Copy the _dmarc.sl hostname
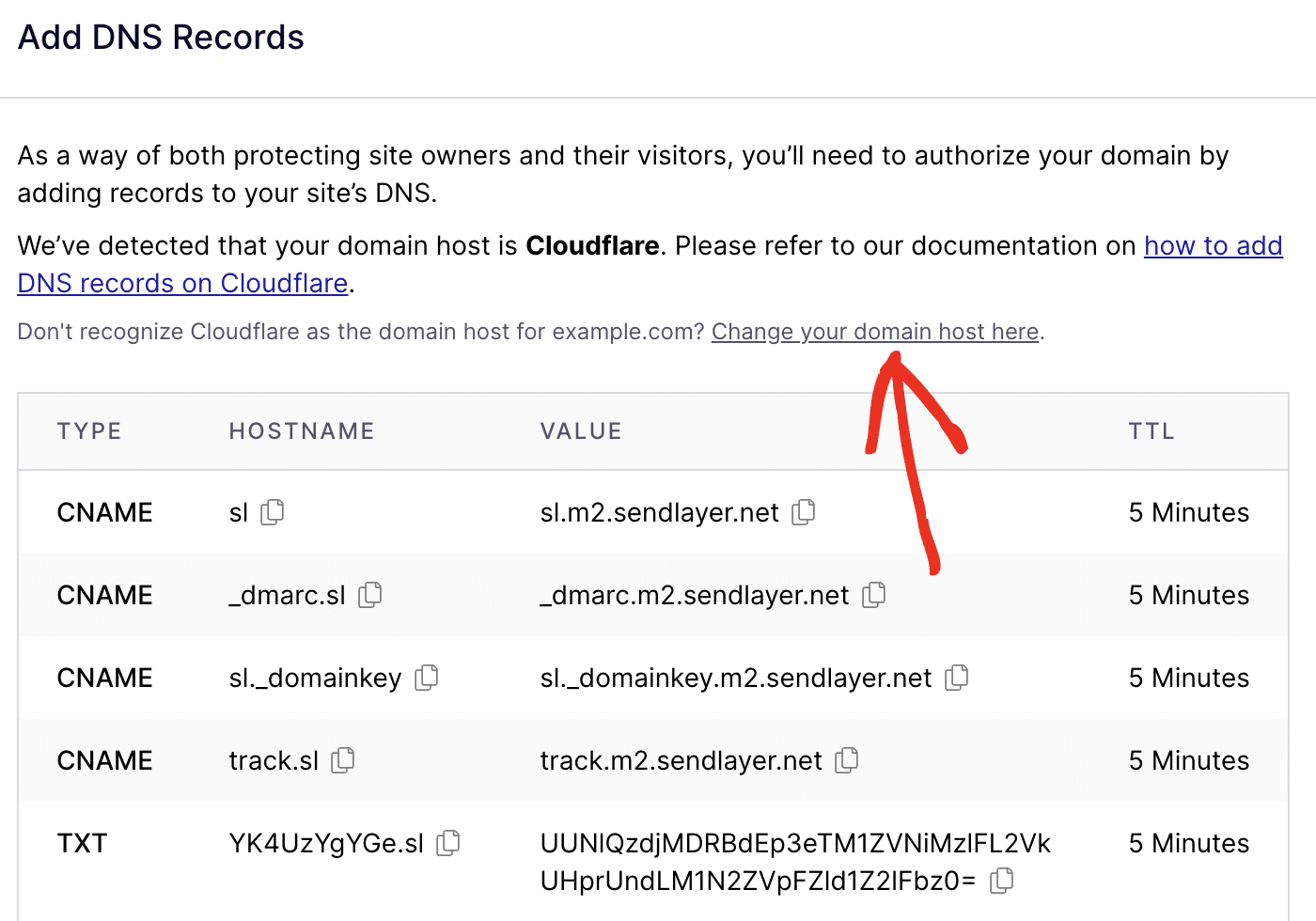Screen dimensions: 1316x921 click(x=370, y=595)
